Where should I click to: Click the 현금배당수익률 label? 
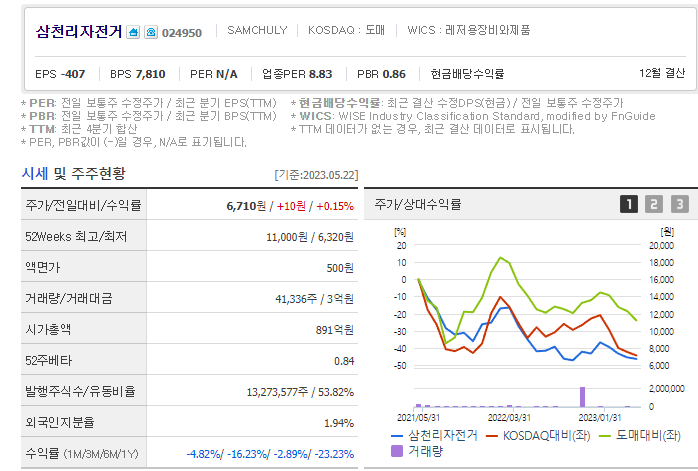467,74
